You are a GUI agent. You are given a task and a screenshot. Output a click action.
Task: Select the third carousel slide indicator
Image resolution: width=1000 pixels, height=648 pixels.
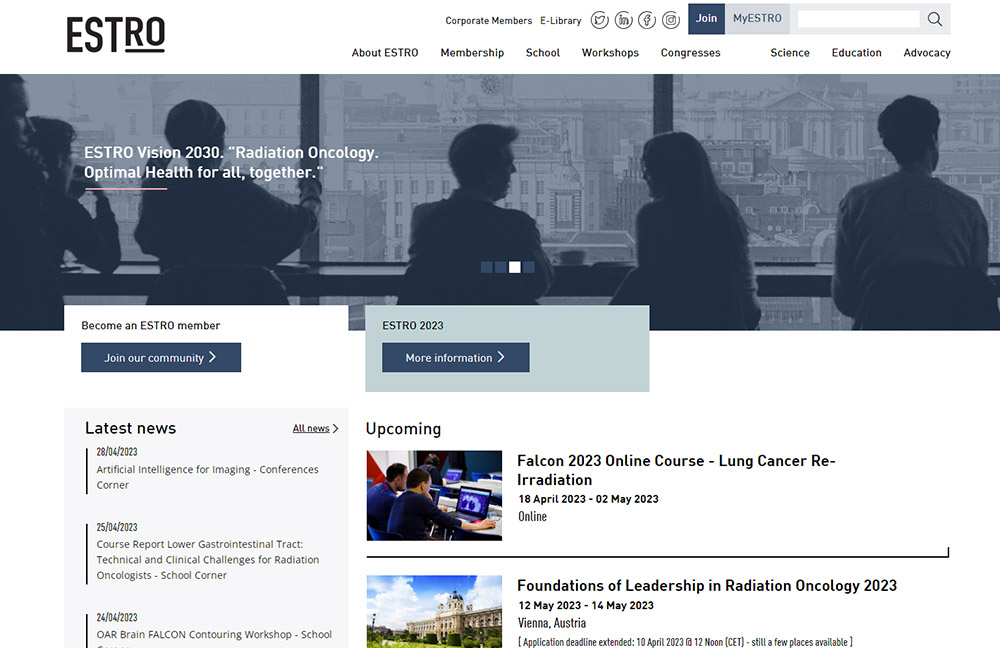[x=515, y=267]
